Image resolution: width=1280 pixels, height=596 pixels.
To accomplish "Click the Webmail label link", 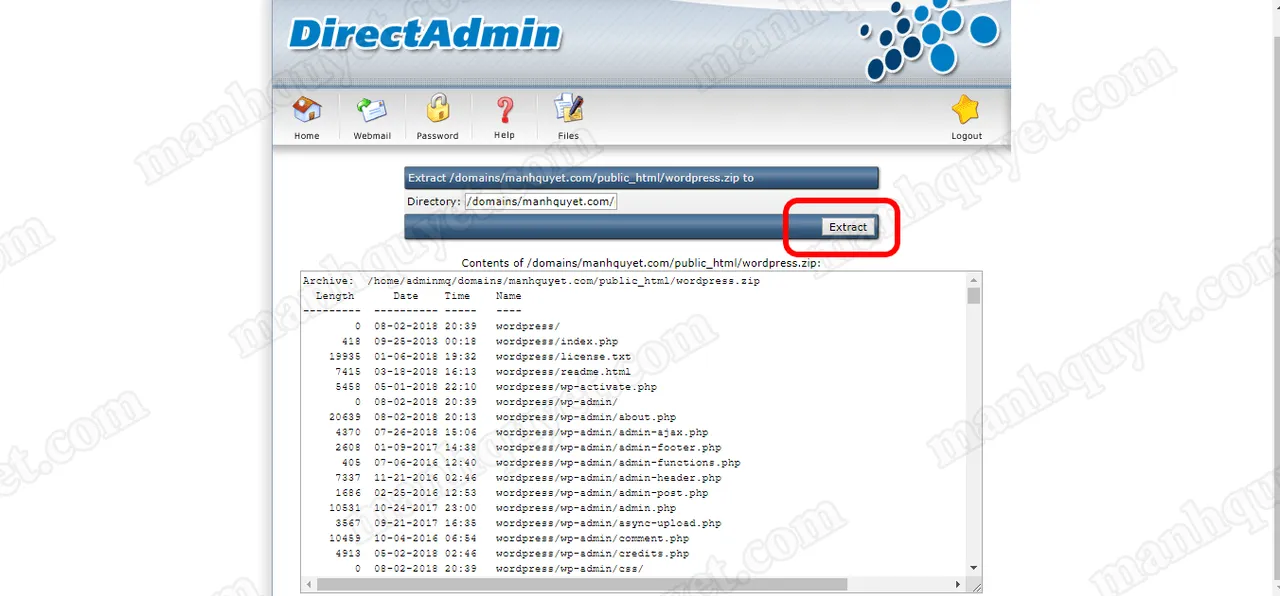I will [372, 136].
